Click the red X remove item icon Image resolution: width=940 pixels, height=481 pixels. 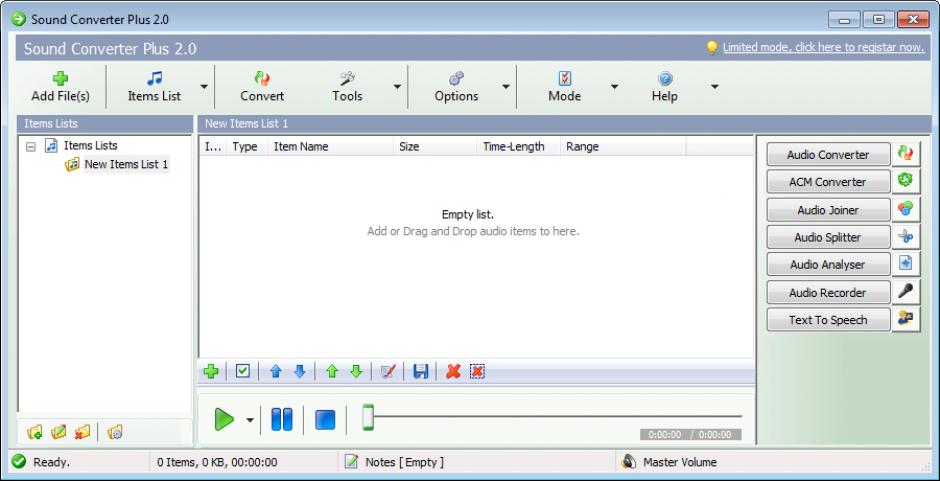tap(453, 372)
